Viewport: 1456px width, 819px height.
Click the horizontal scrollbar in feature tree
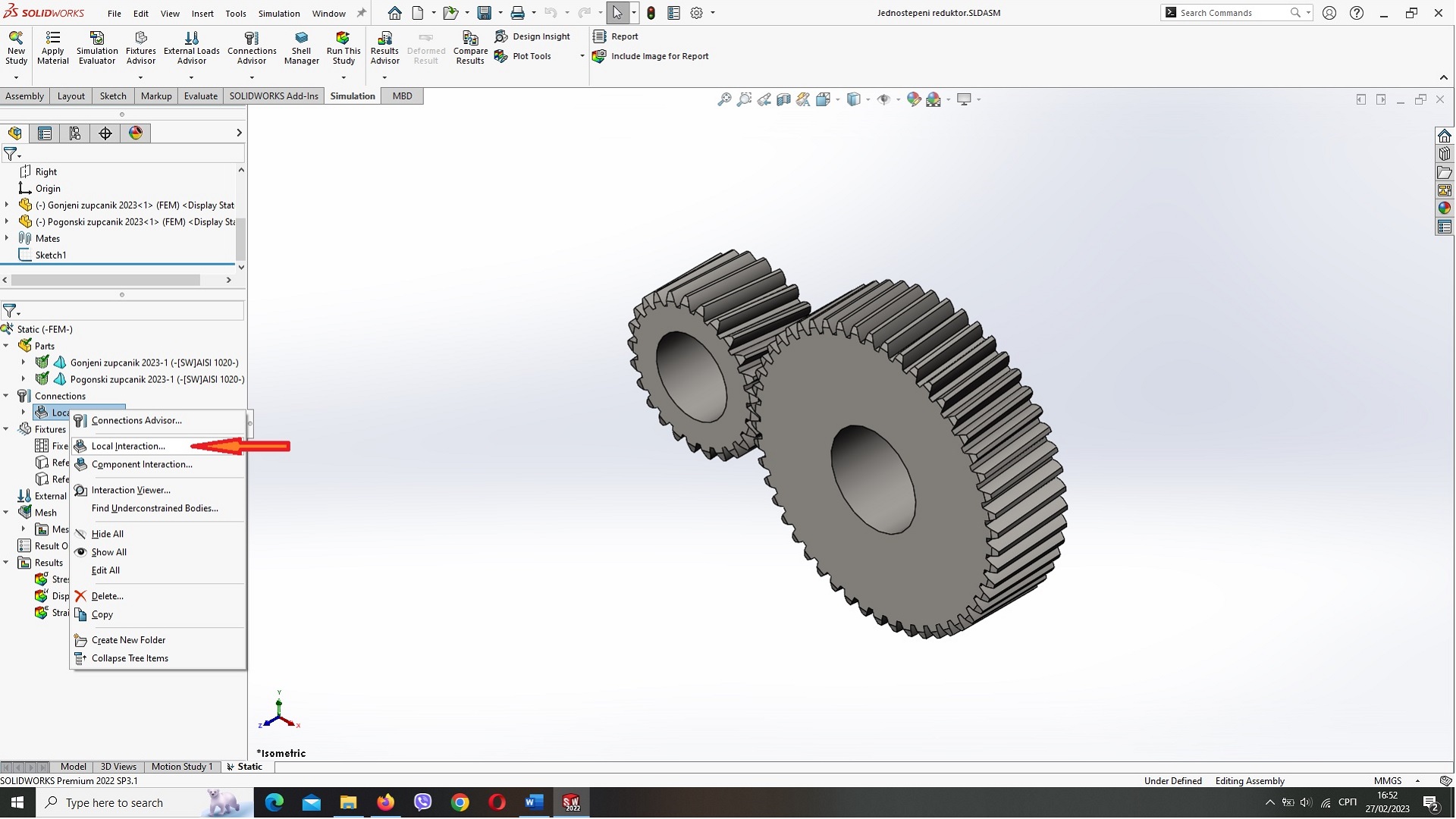(x=105, y=281)
